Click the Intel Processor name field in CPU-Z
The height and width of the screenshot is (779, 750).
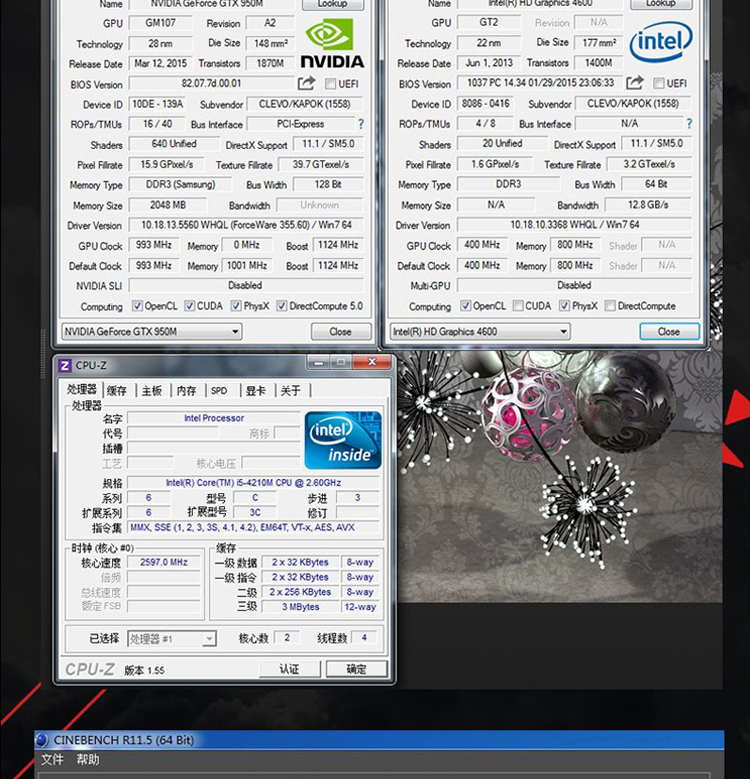(214, 418)
